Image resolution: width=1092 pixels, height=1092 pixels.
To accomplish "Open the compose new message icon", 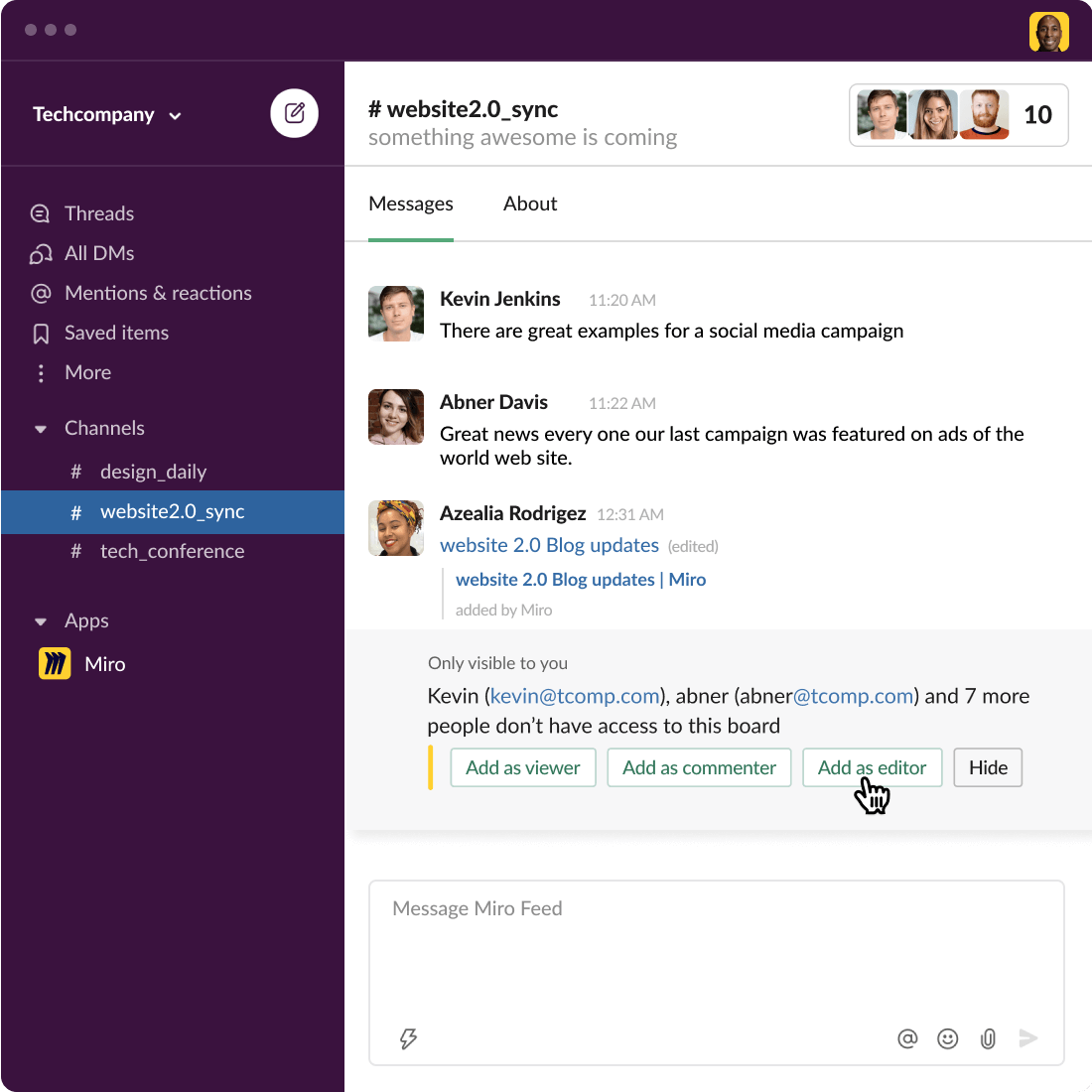I will [x=294, y=113].
